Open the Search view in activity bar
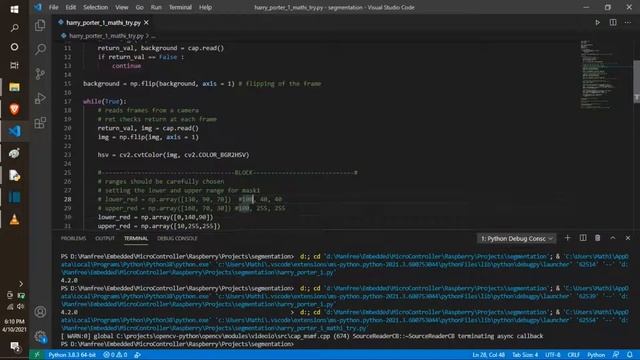The width and height of the screenshot is (640, 360). 40,49
